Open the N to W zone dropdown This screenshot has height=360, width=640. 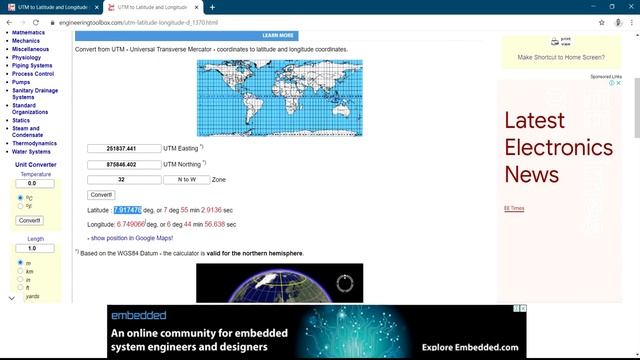coord(187,180)
